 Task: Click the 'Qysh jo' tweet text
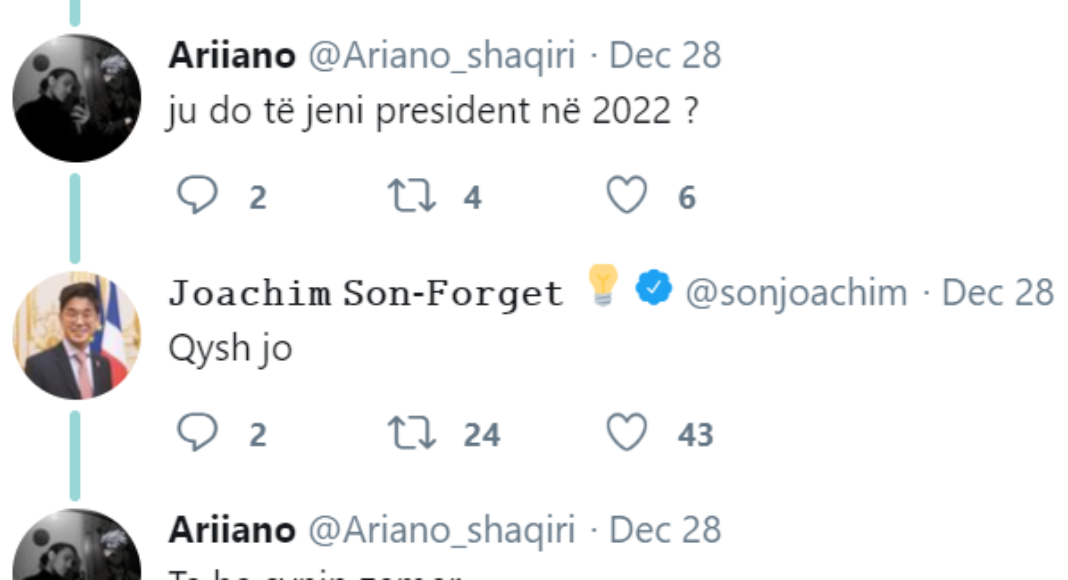click(231, 351)
